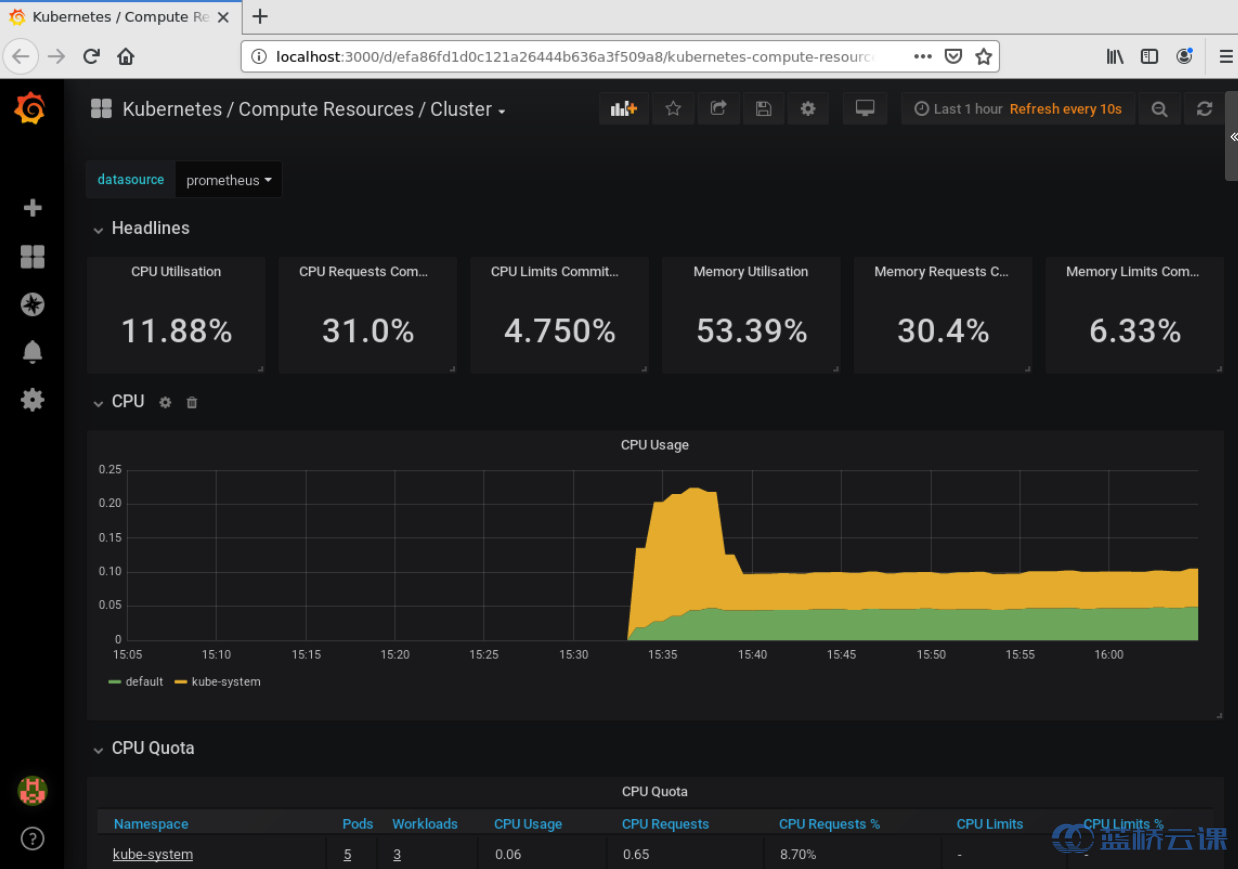Screen dimensions: 1238x869
Task: Sort table by Namespace column
Action: click(x=151, y=824)
